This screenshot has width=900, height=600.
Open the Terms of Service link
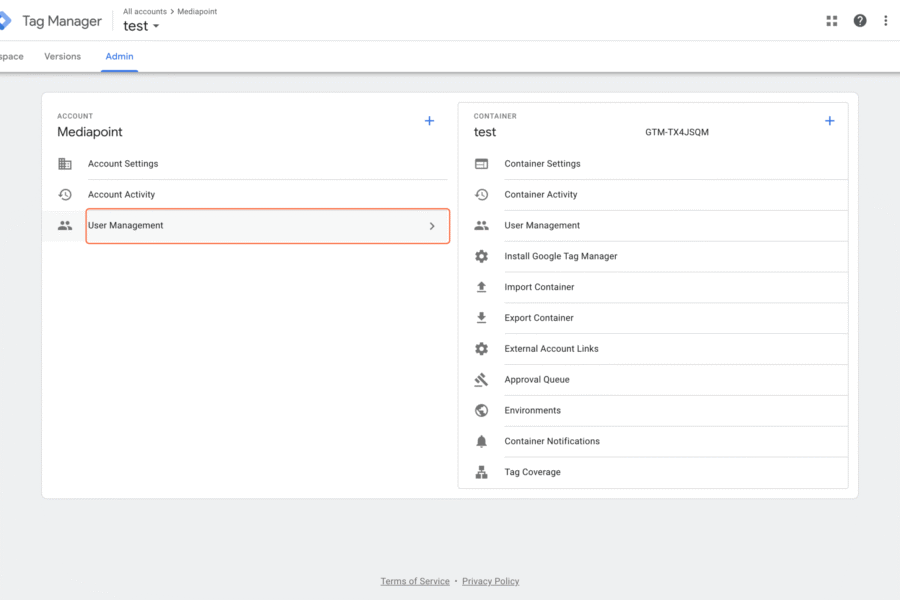pyautogui.click(x=415, y=581)
